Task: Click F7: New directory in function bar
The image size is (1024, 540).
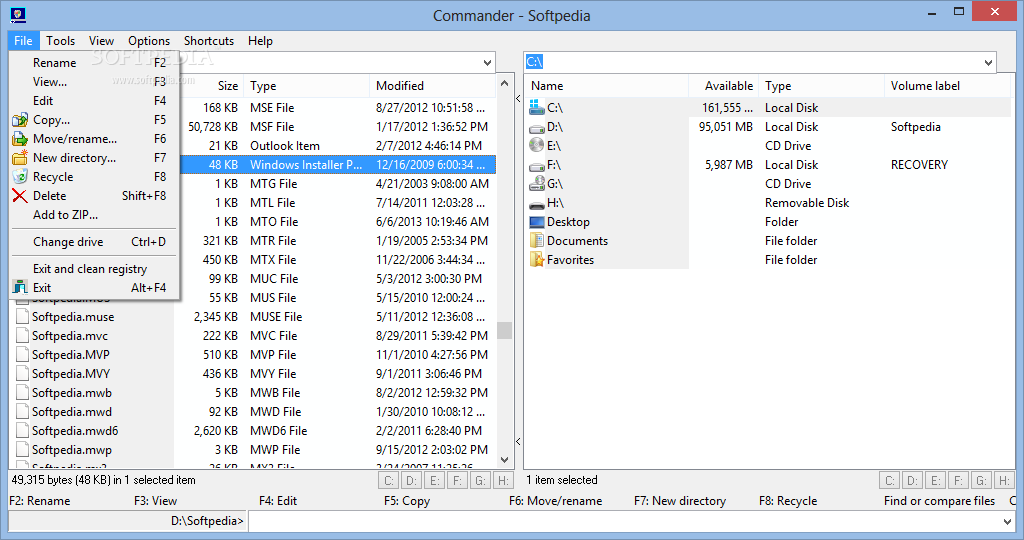Action: tap(680, 501)
